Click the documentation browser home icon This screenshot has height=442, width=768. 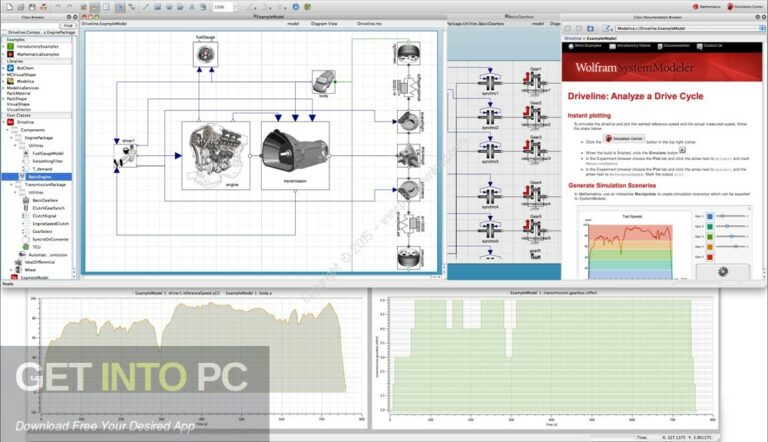(x=590, y=28)
